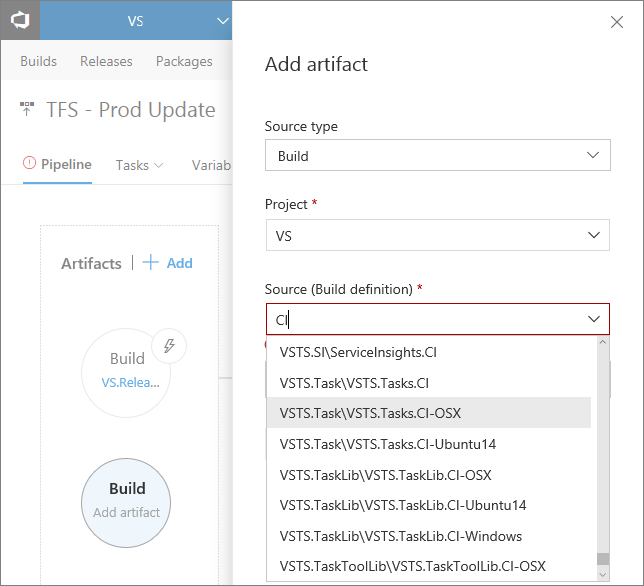The height and width of the screenshot is (586, 644).
Task: Click the Add artifact panel heading
Action: click(316, 64)
